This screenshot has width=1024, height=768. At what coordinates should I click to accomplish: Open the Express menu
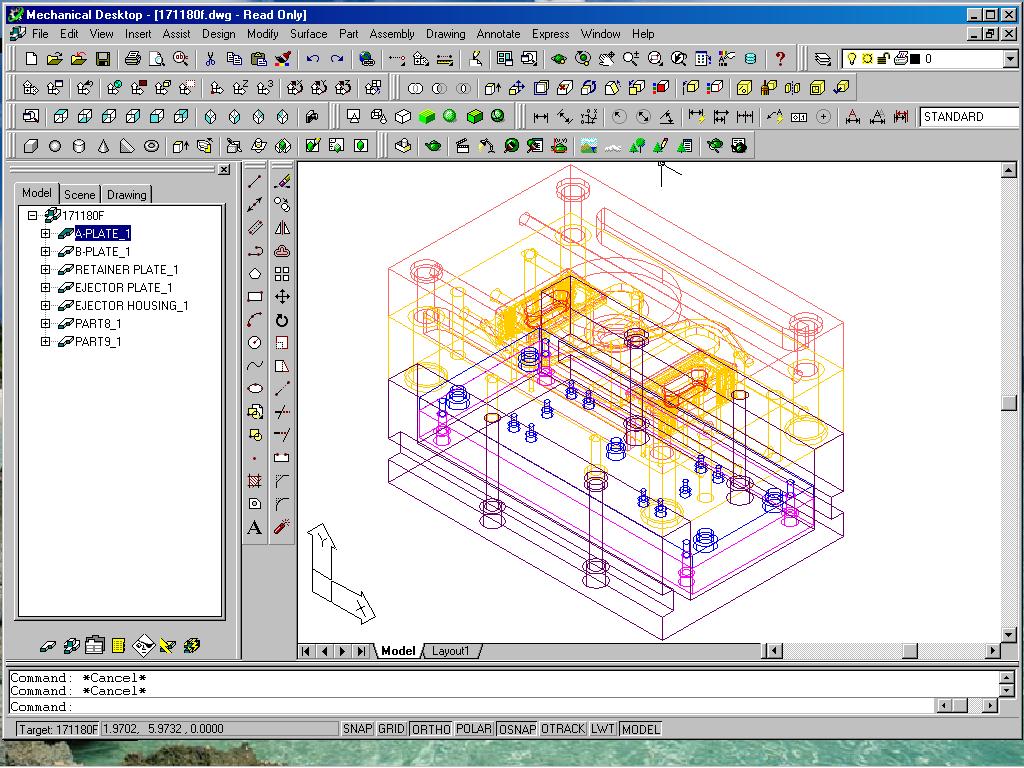551,34
